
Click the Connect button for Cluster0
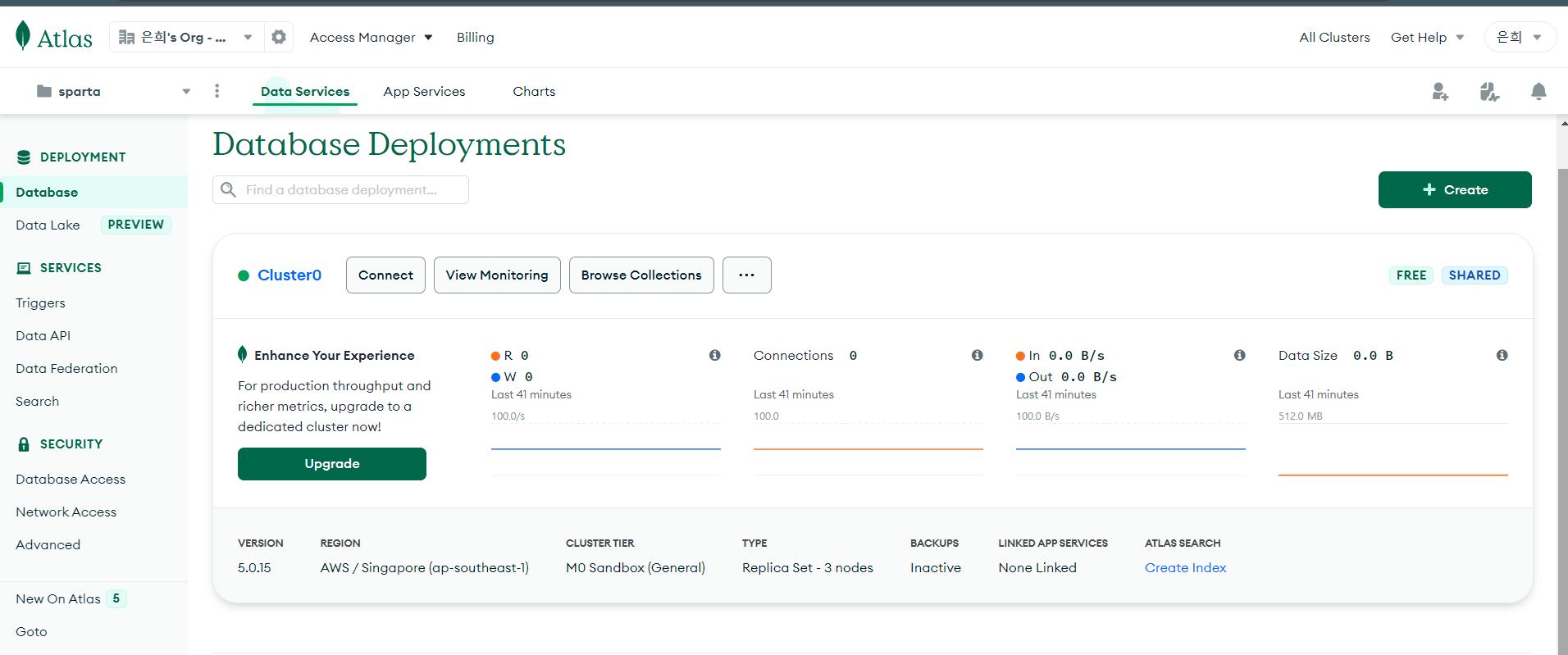pos(385,275)
